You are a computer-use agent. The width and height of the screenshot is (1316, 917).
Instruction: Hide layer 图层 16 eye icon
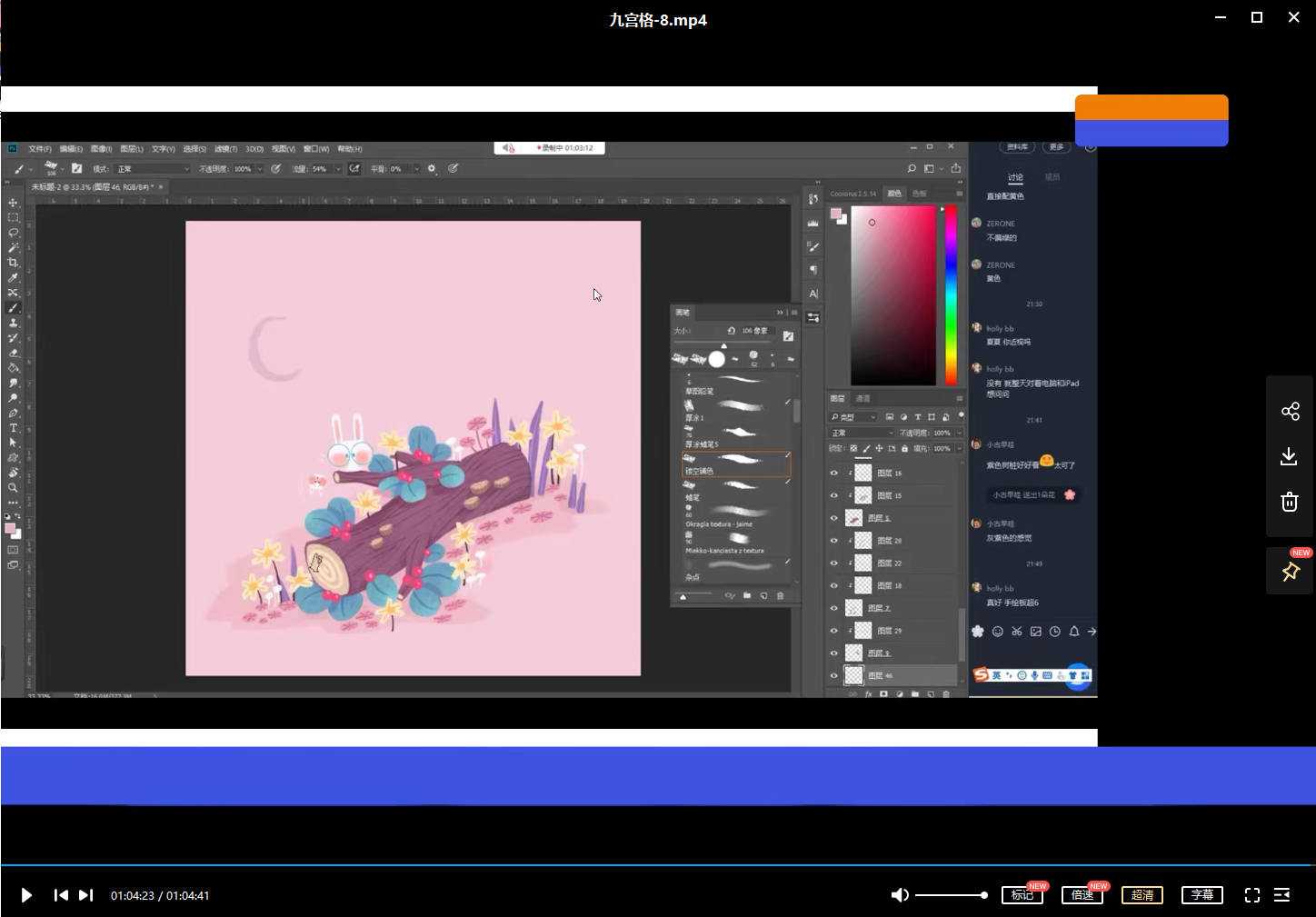click(x=833, y=473)
